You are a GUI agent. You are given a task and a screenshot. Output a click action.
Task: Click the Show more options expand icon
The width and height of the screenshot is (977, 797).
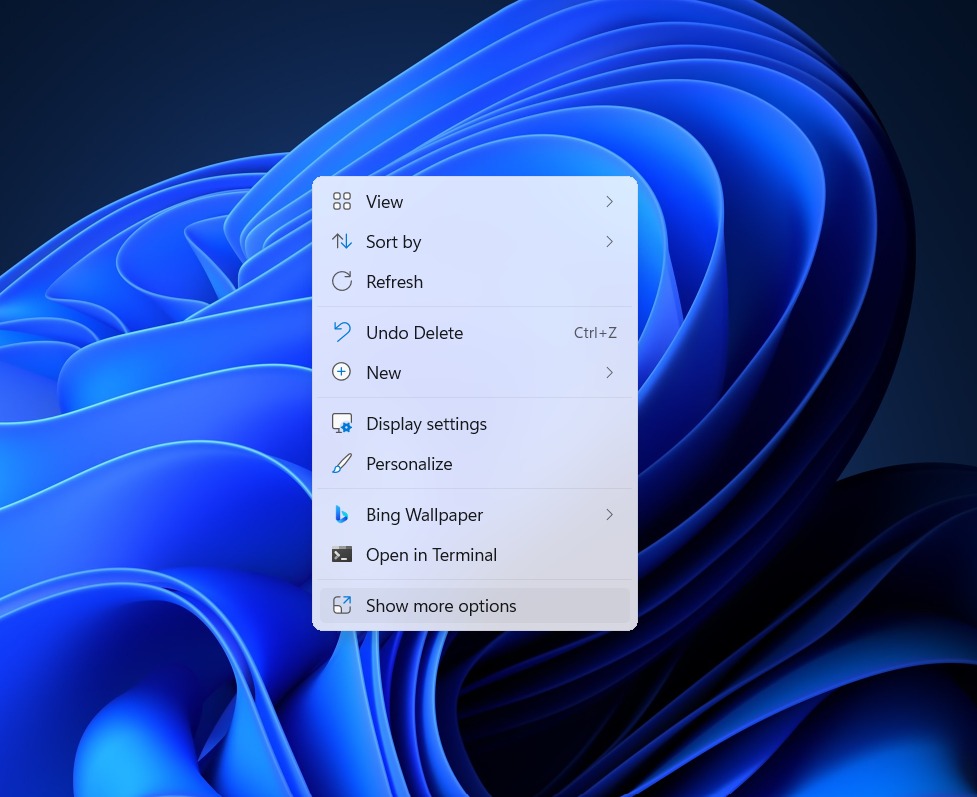(x=341, y=605)
